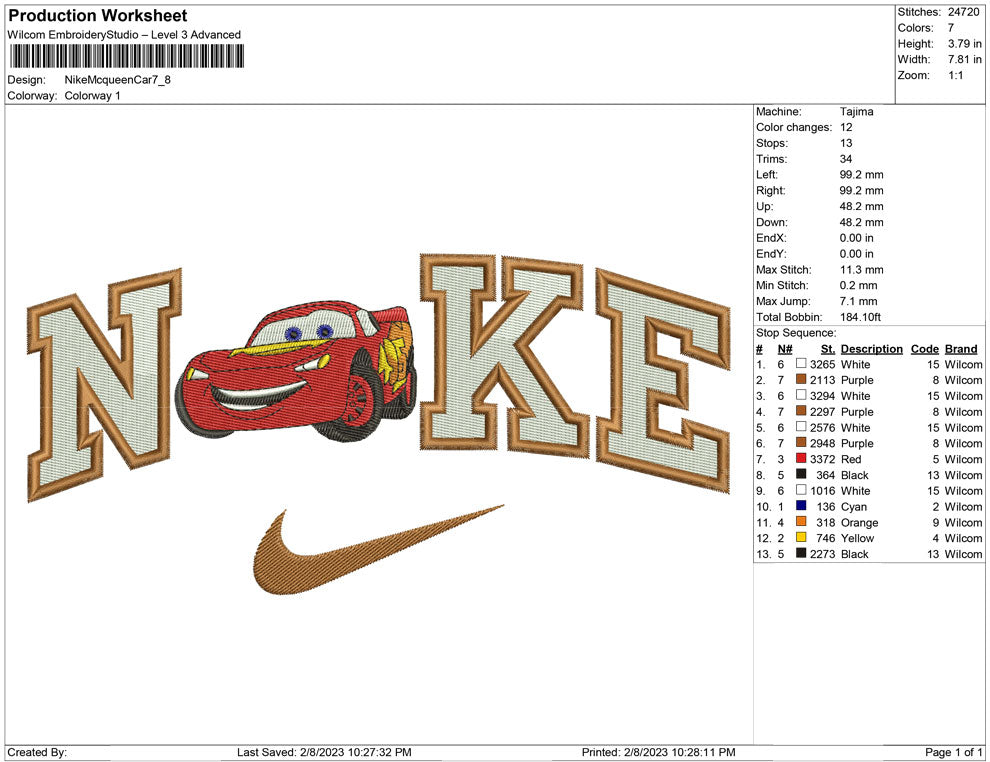Pick the orange swatch in stop 11
This screenshot has height=762, width=990.
[801, 522]
